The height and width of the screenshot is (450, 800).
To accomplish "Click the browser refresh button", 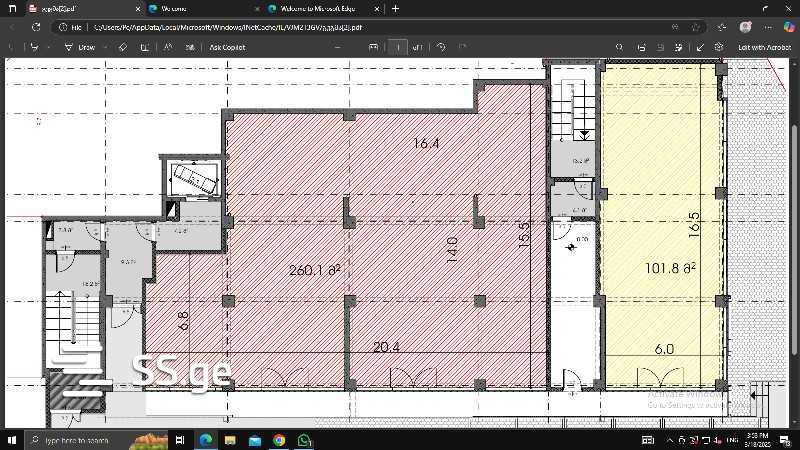I will pyautogui.click(x=36, y=27).
